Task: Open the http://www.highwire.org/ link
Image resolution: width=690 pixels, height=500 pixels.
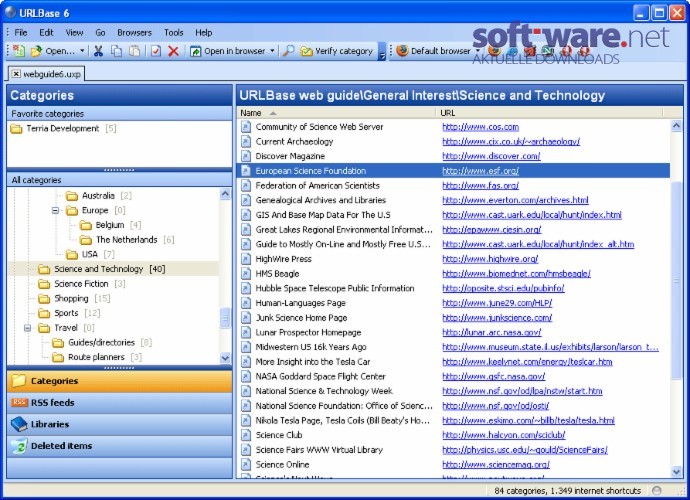Action: click(x=490, y=259)
